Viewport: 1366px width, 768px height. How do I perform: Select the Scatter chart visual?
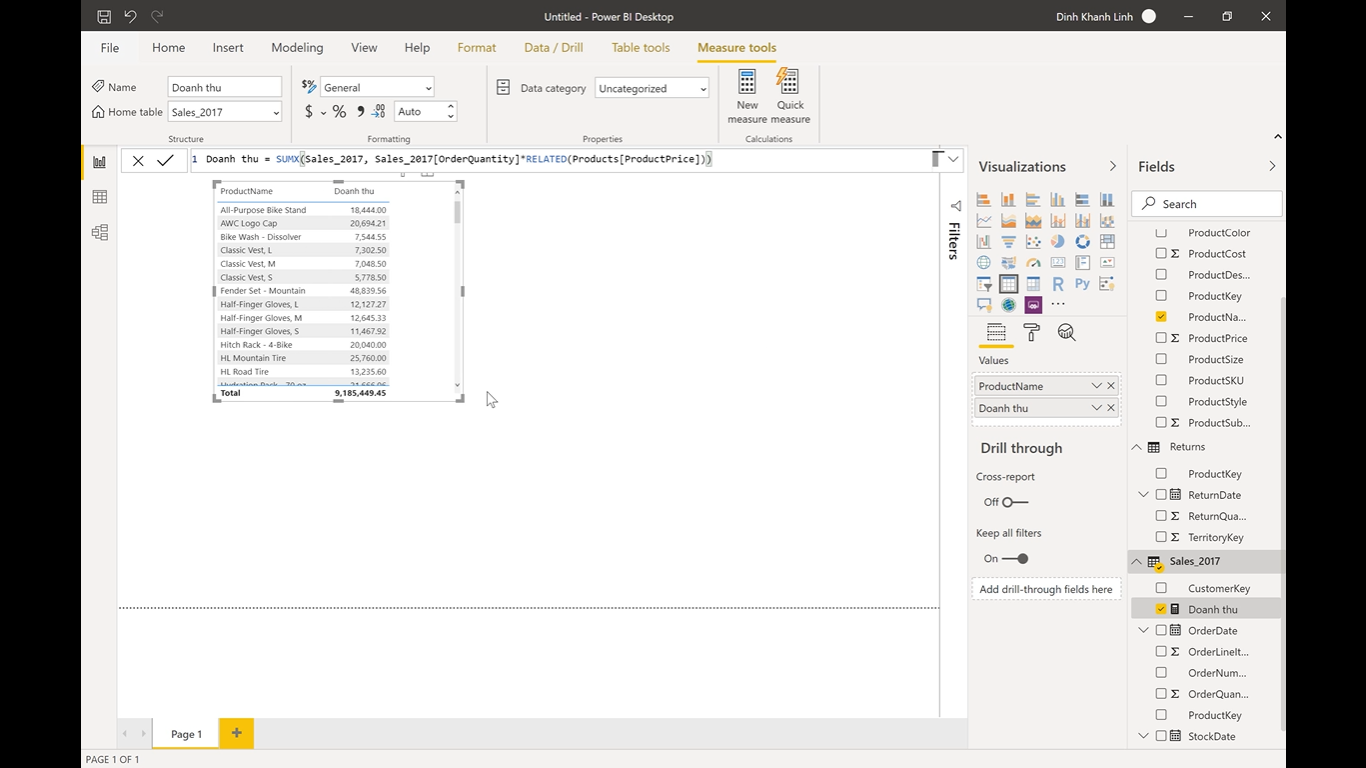(x=1033, y=242)
